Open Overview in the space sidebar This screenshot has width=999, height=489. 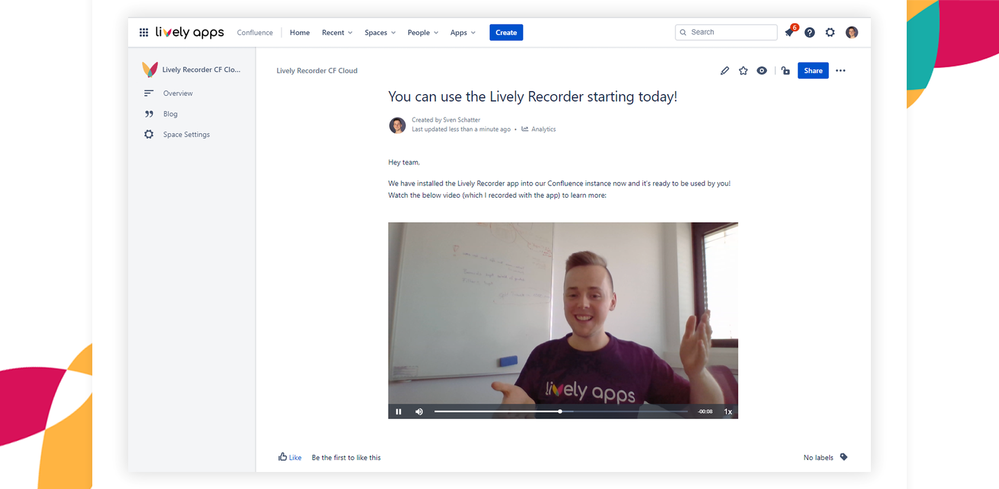178,93
